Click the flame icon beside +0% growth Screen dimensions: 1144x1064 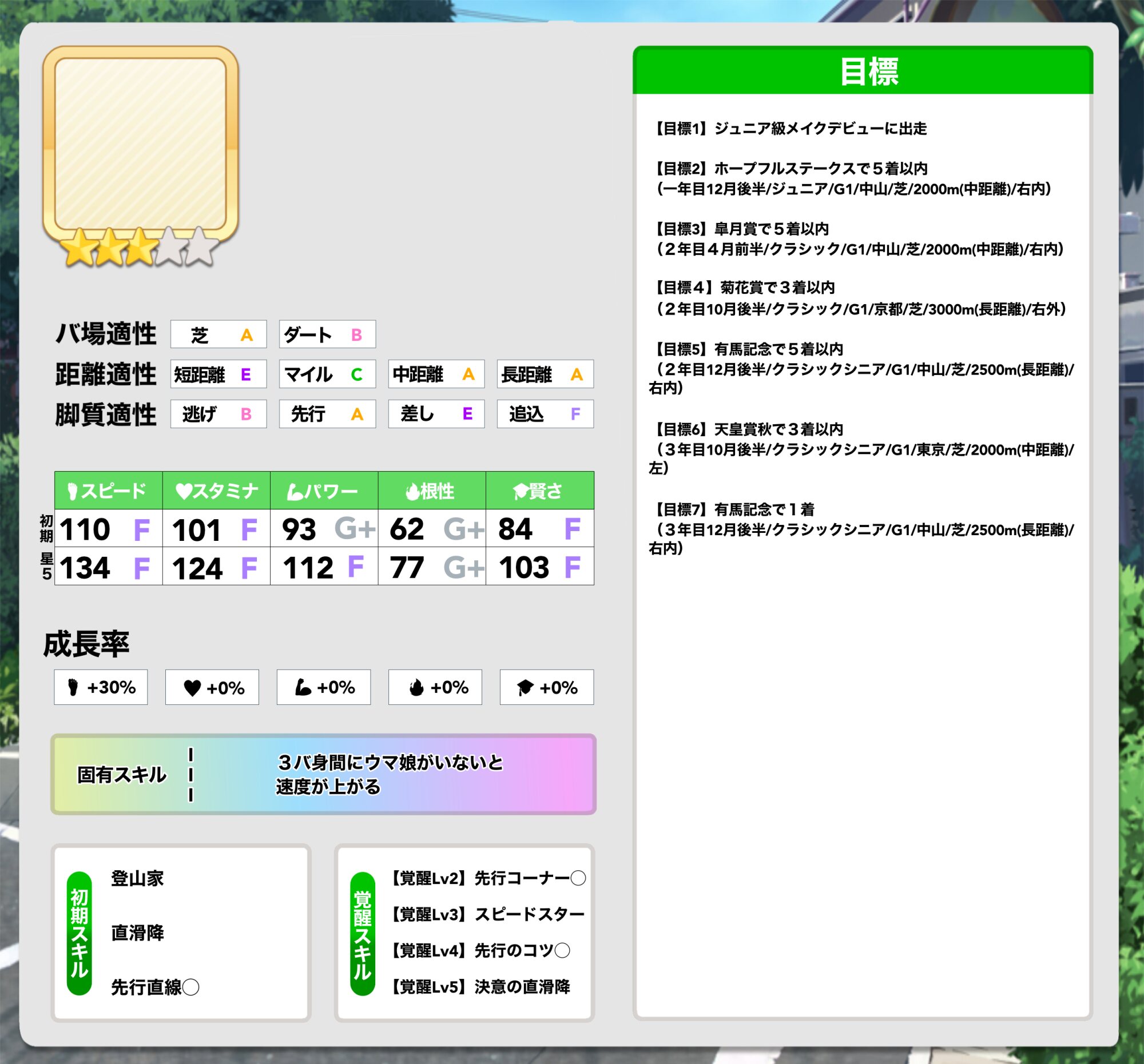(x=416, y=688)
